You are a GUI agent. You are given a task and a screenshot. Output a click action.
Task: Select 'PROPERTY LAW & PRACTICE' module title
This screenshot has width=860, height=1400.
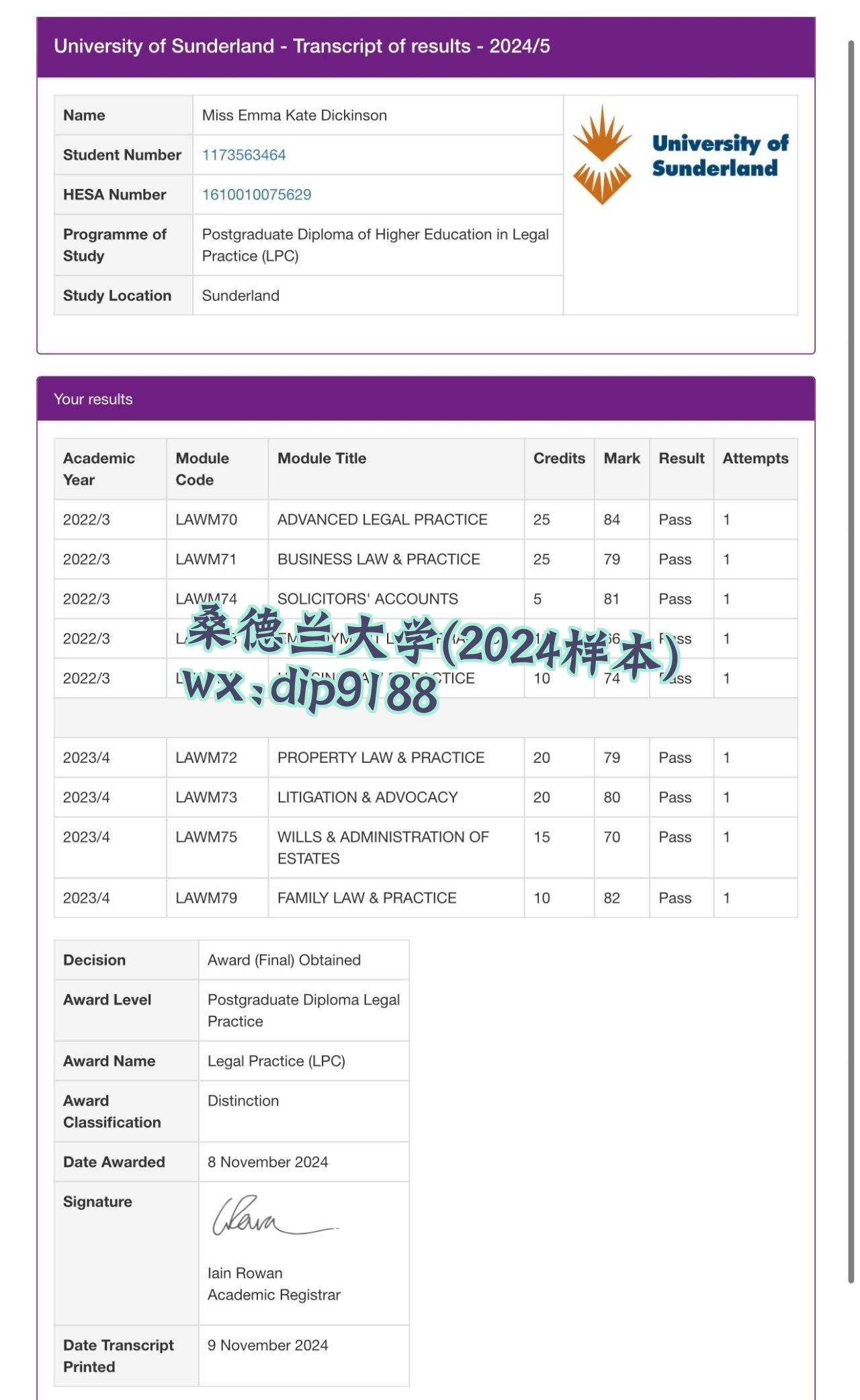click(x=381, y=757)
